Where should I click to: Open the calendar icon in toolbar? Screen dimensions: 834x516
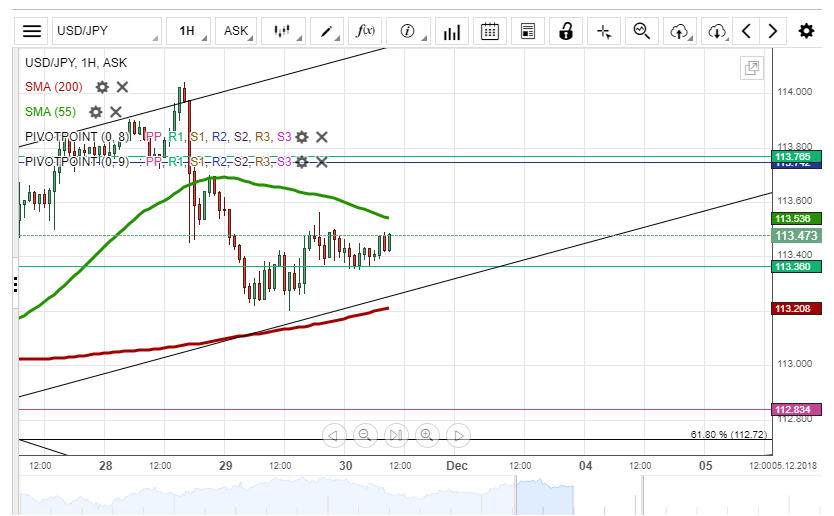[490, 31]
